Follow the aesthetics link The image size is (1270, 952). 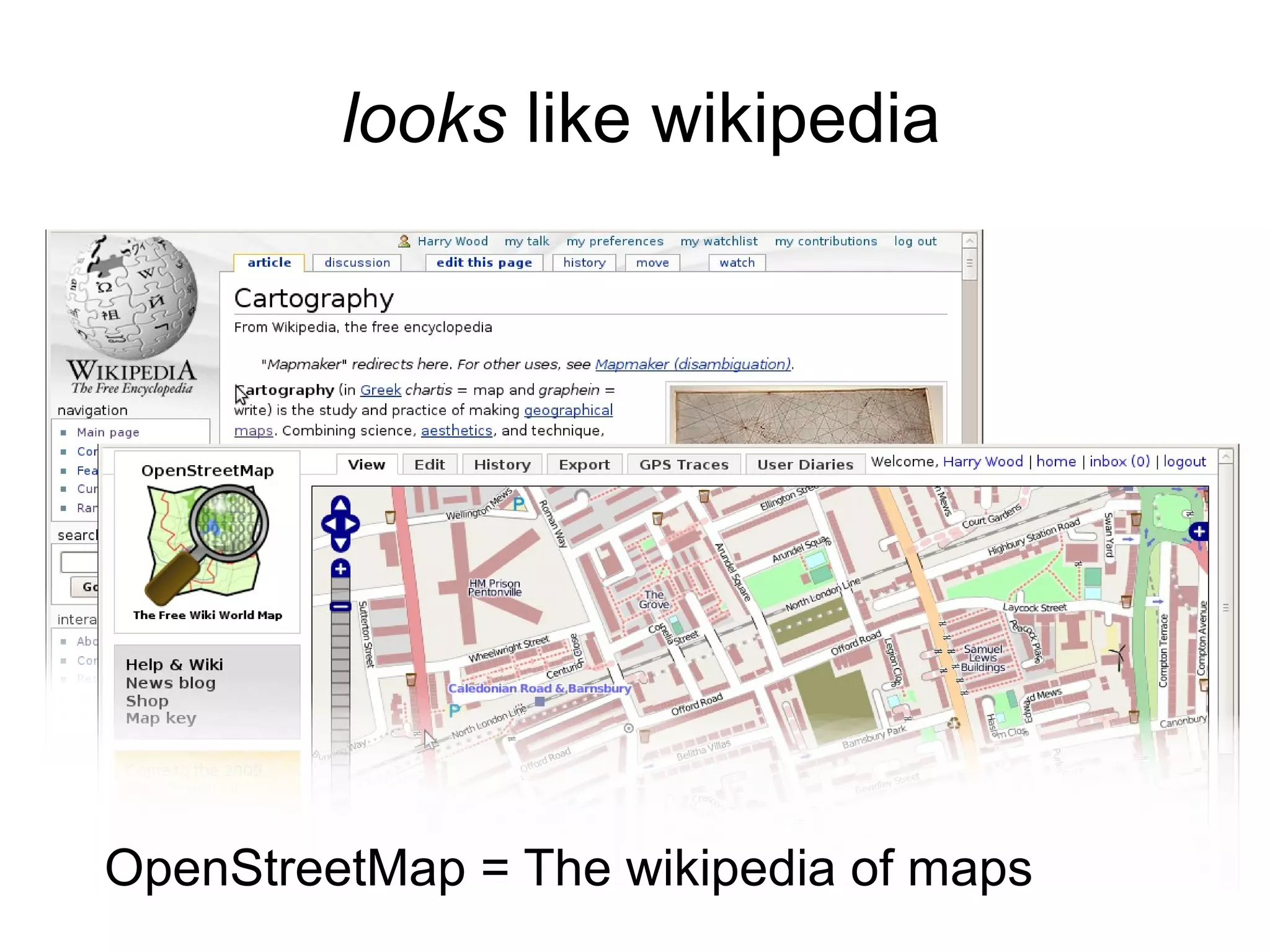[x=456, y=430]
